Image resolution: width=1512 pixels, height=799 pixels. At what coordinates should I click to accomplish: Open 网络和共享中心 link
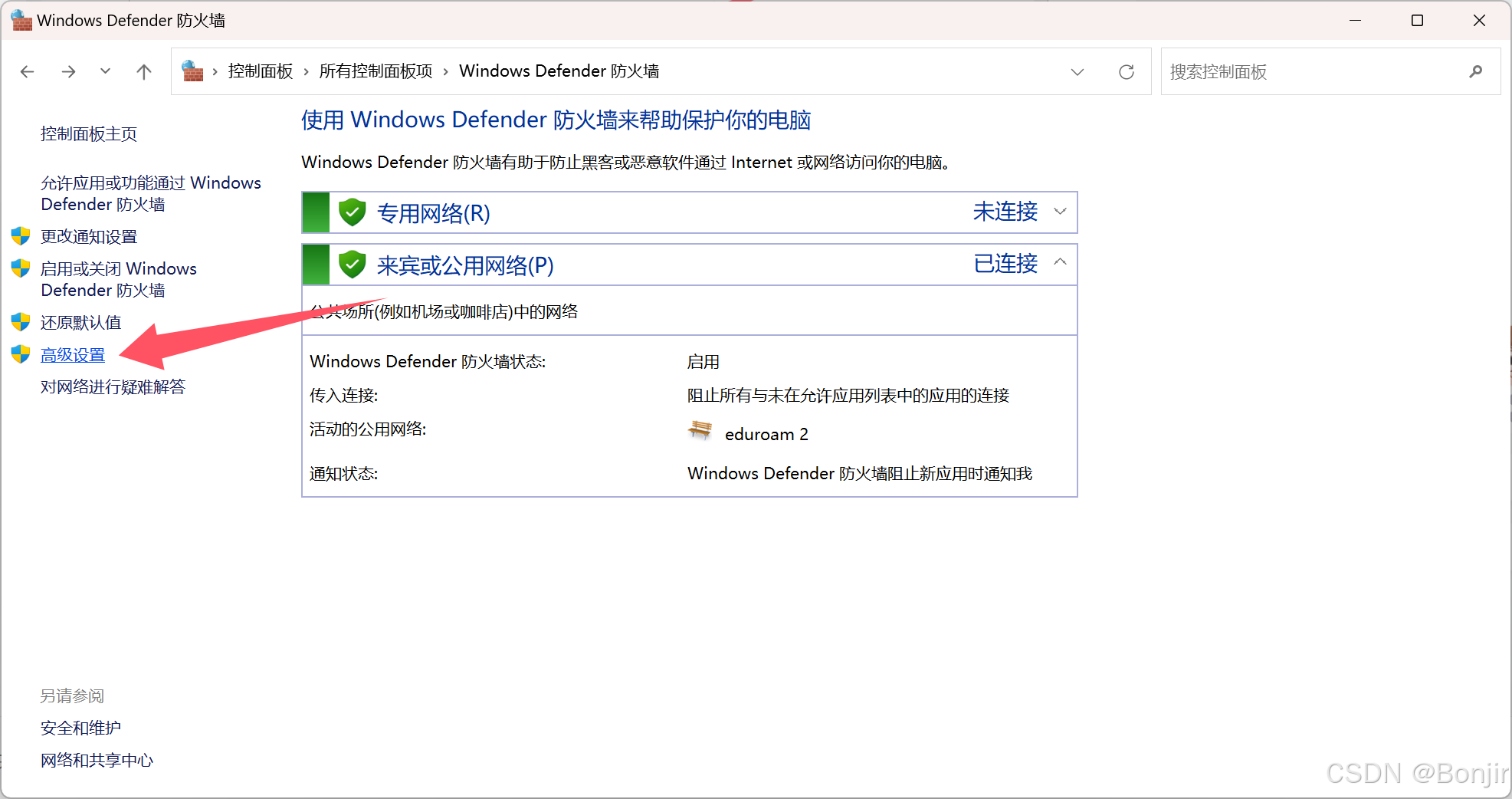(97, 760)
